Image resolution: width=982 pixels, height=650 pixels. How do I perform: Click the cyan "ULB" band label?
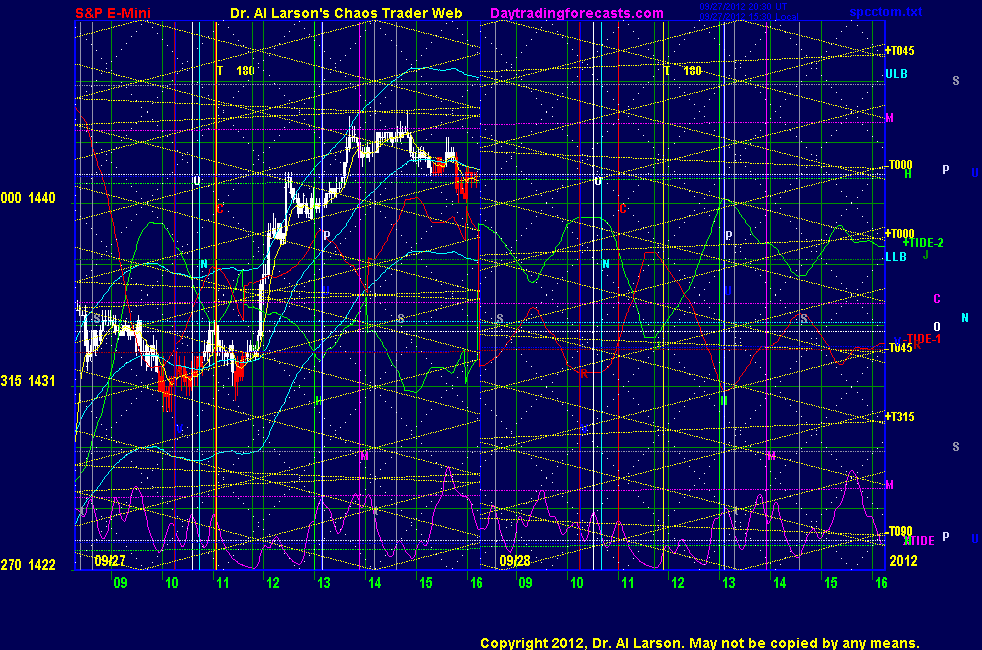tap(896, 74)
